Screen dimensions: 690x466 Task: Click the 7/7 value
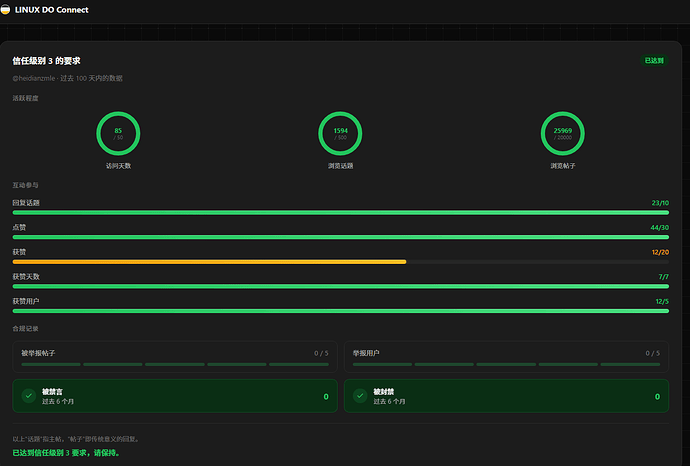pyautogui.click(x=664, y=277)
